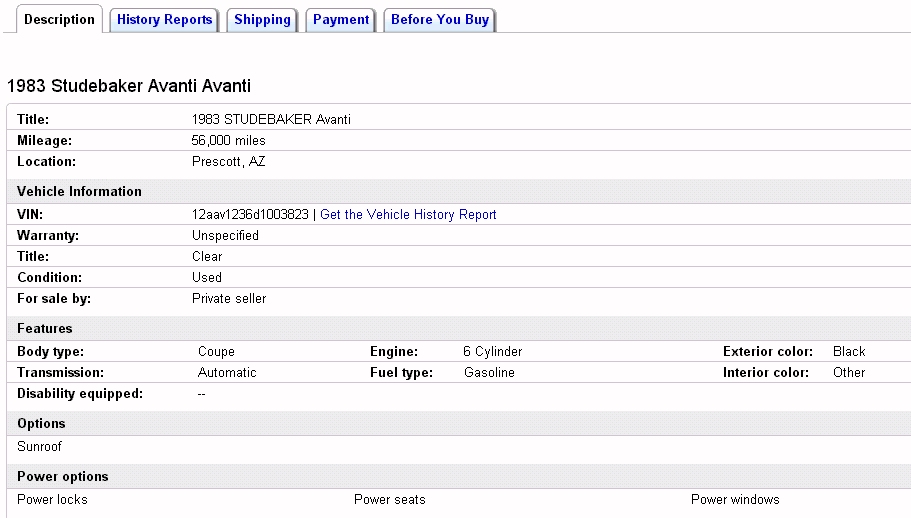
Task: Click the 56,000 miles mileage value
Action: (x=228, y=141)
